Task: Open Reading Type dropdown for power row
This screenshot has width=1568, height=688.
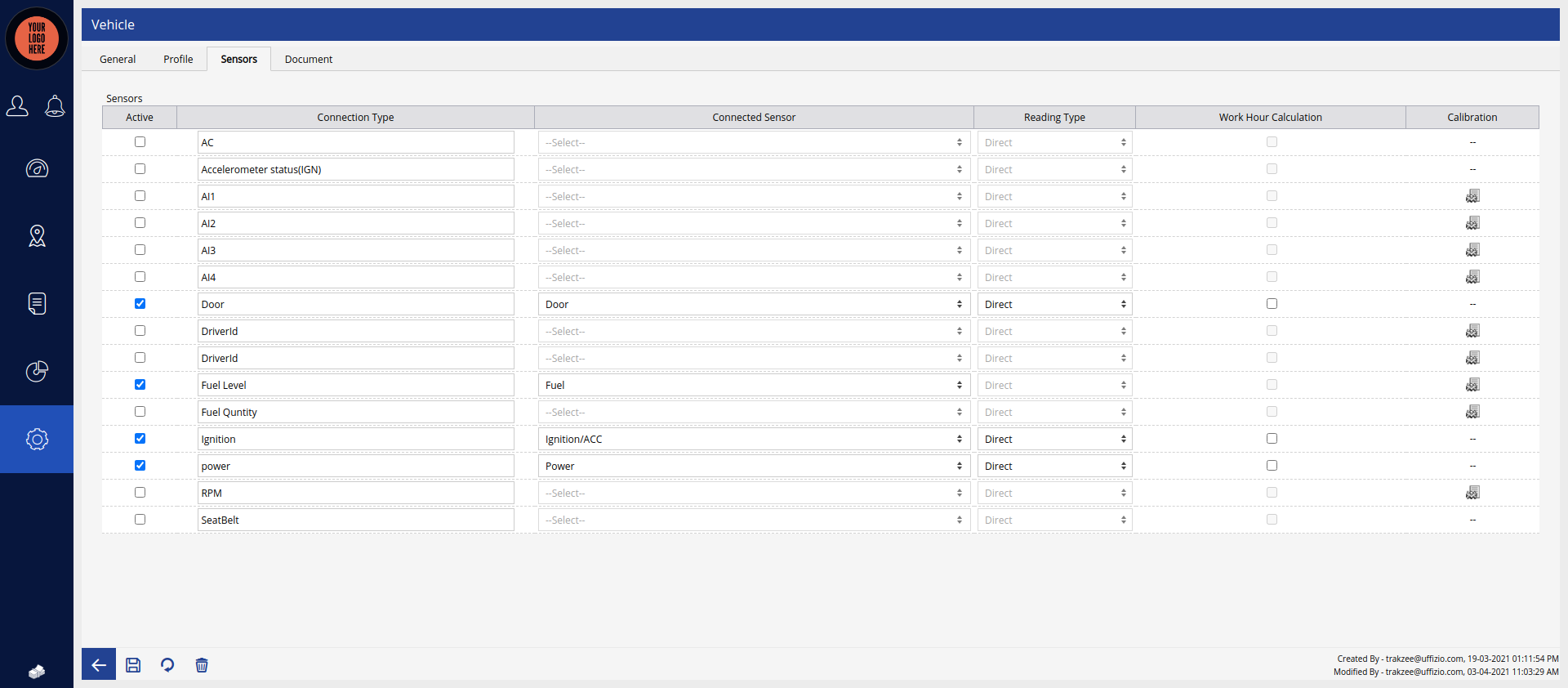Action: [x=1054, y=466]
